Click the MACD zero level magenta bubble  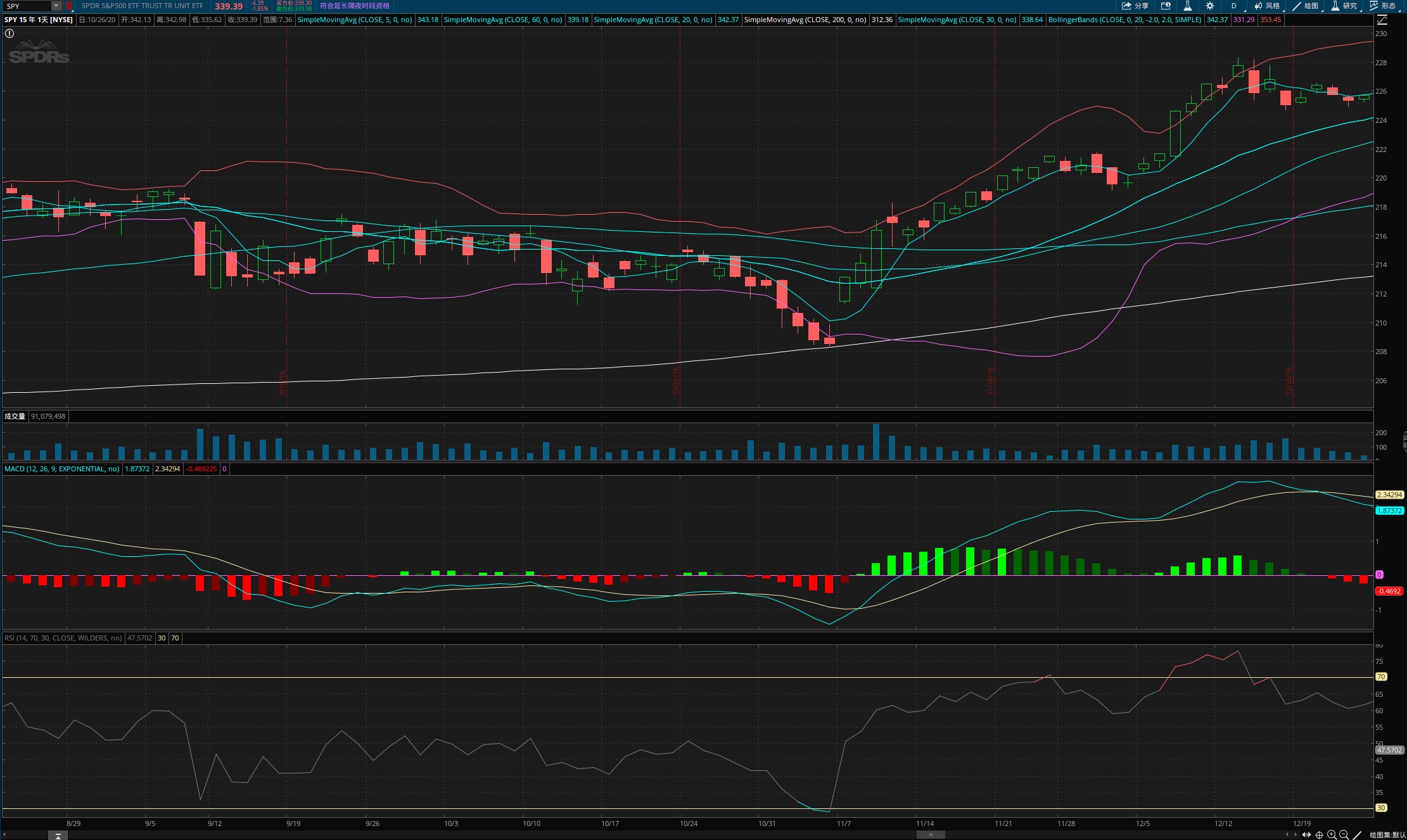click(x=1379, y=575)
